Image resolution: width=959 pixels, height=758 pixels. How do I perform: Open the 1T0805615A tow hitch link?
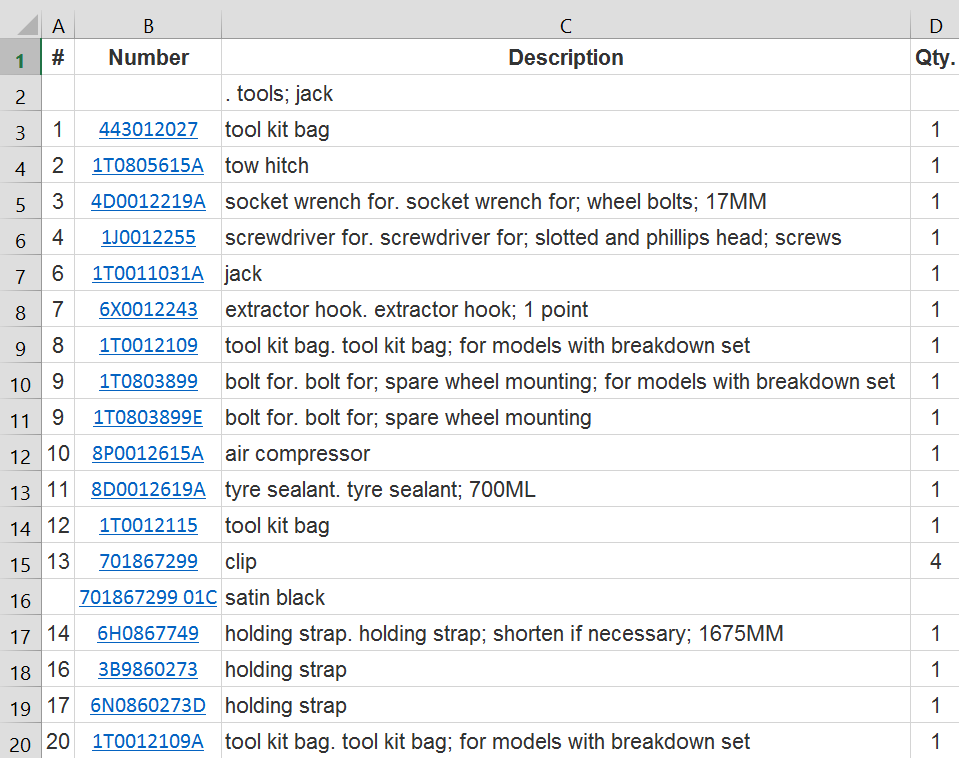(148, 166)
